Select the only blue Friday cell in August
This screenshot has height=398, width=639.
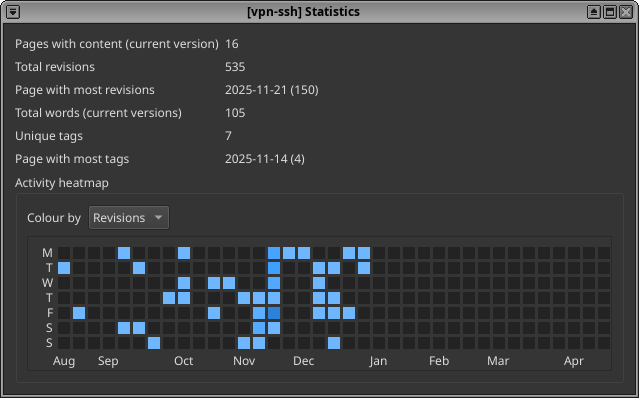point(79,313)
